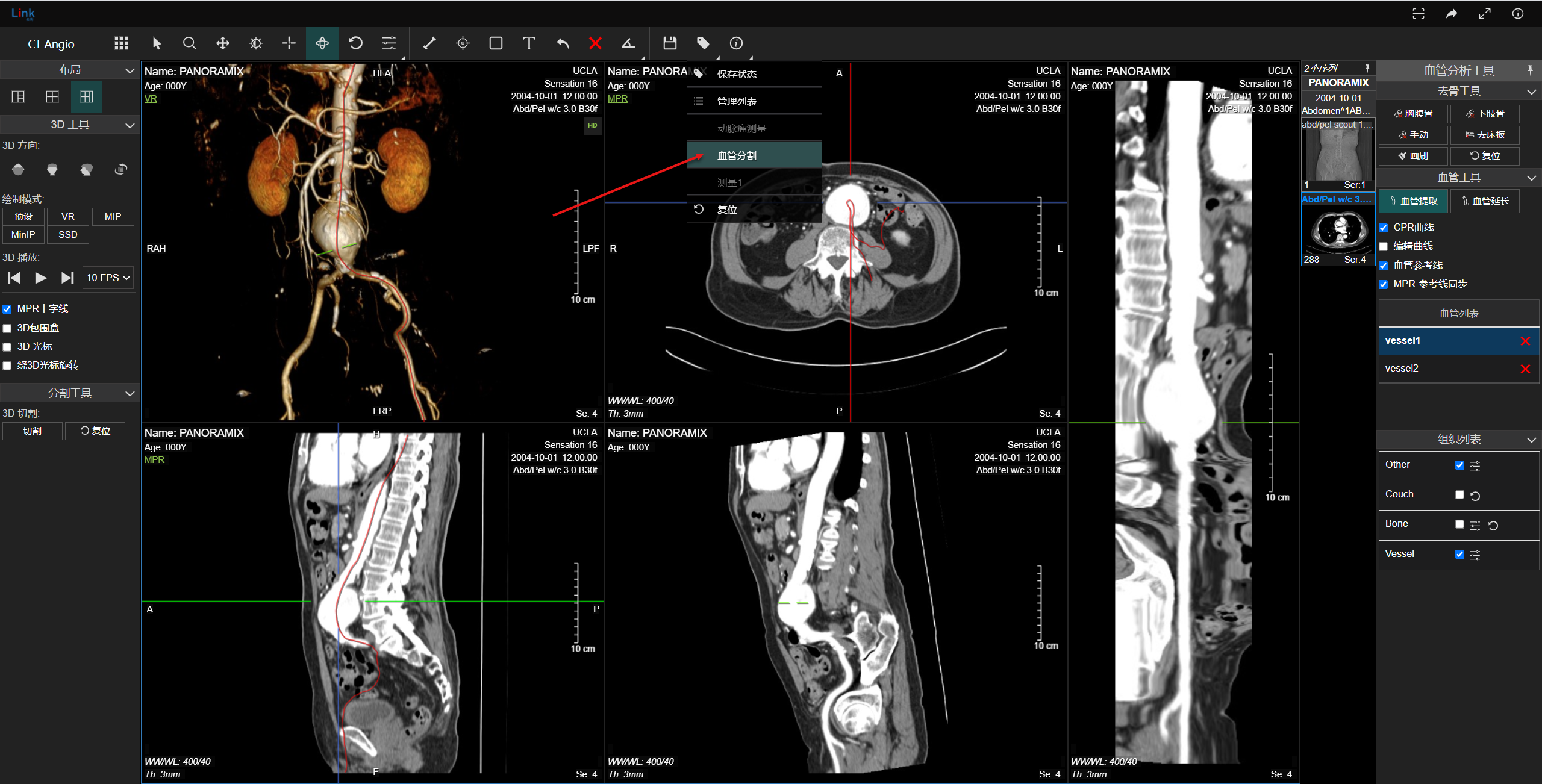Click the reset rotation icon in toolbar
The width and height of the screenshot is (1542, 784).
356,43
